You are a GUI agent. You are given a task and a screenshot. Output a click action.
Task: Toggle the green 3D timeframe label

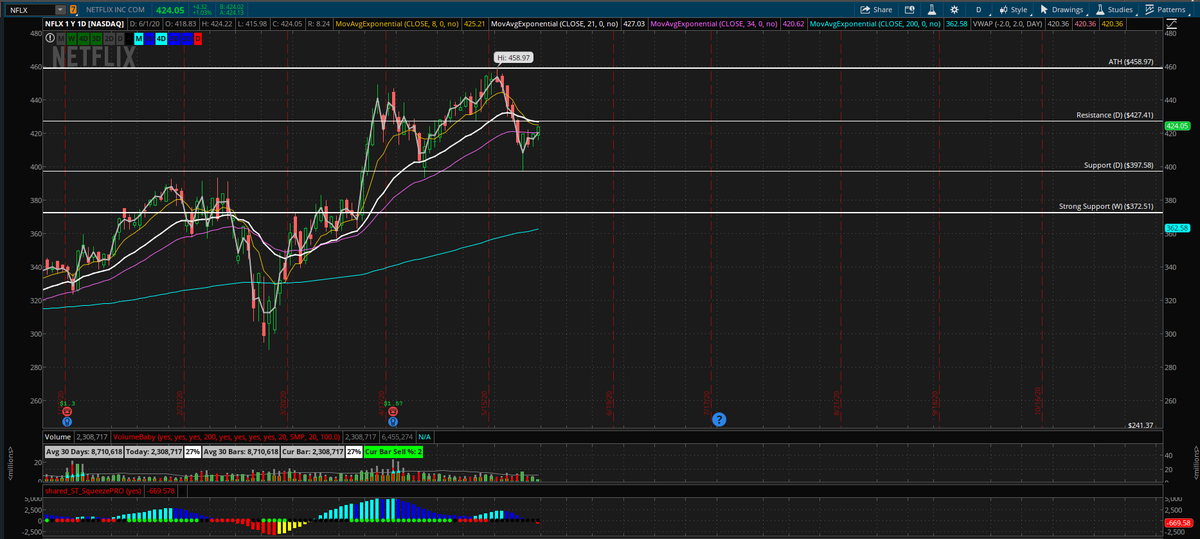tap(96, 38)
